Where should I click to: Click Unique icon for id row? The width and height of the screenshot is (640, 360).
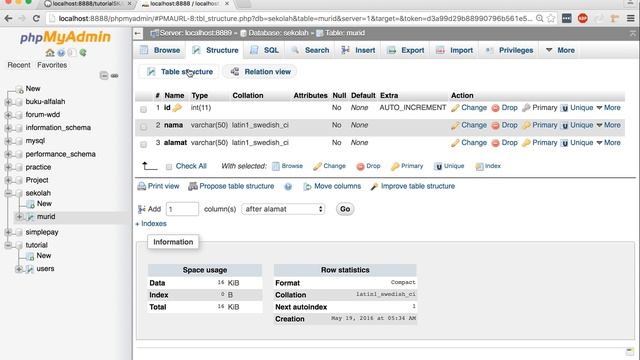click(564, 108)
